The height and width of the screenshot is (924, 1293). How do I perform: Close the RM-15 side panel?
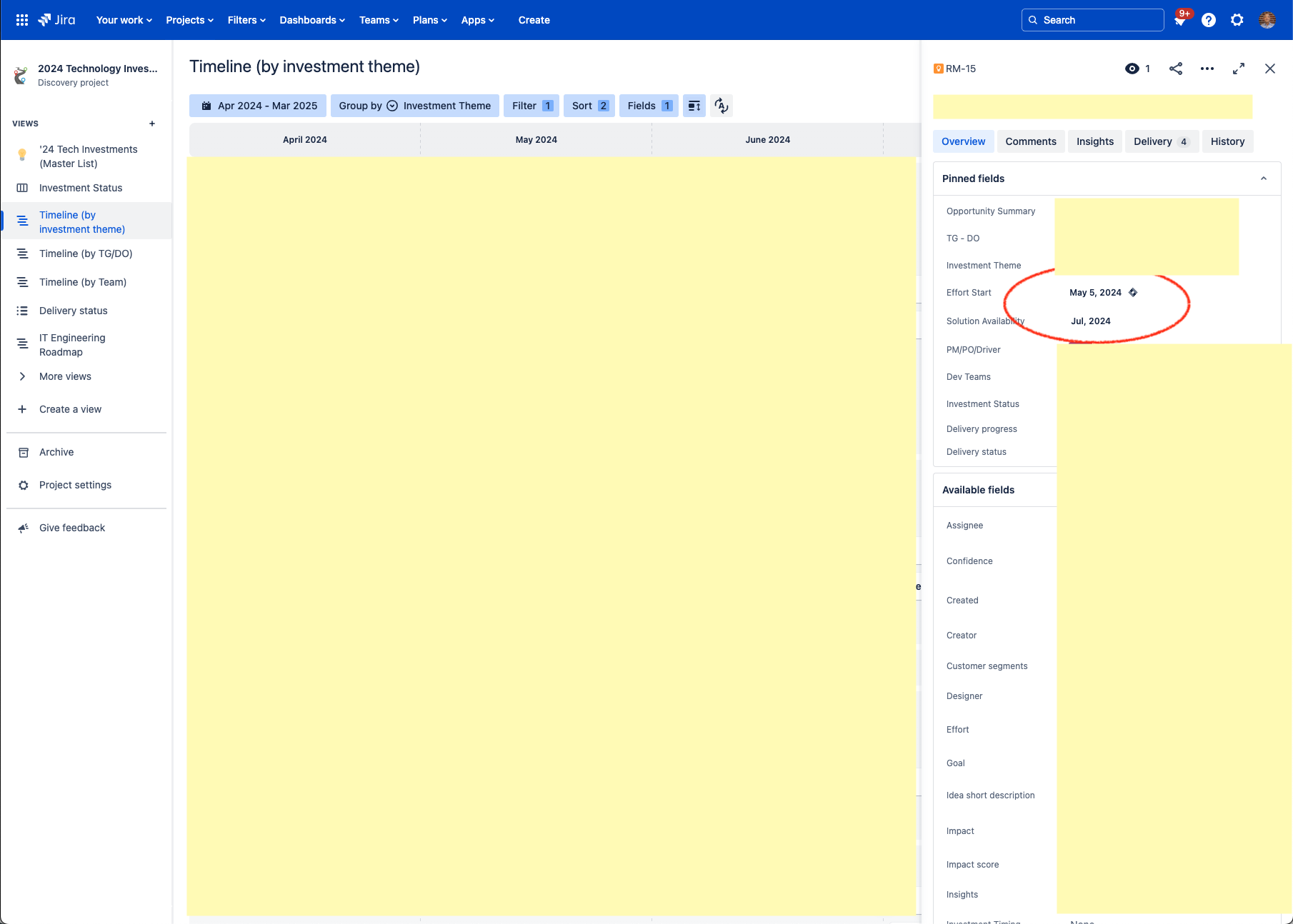(x=1270, y=69)
